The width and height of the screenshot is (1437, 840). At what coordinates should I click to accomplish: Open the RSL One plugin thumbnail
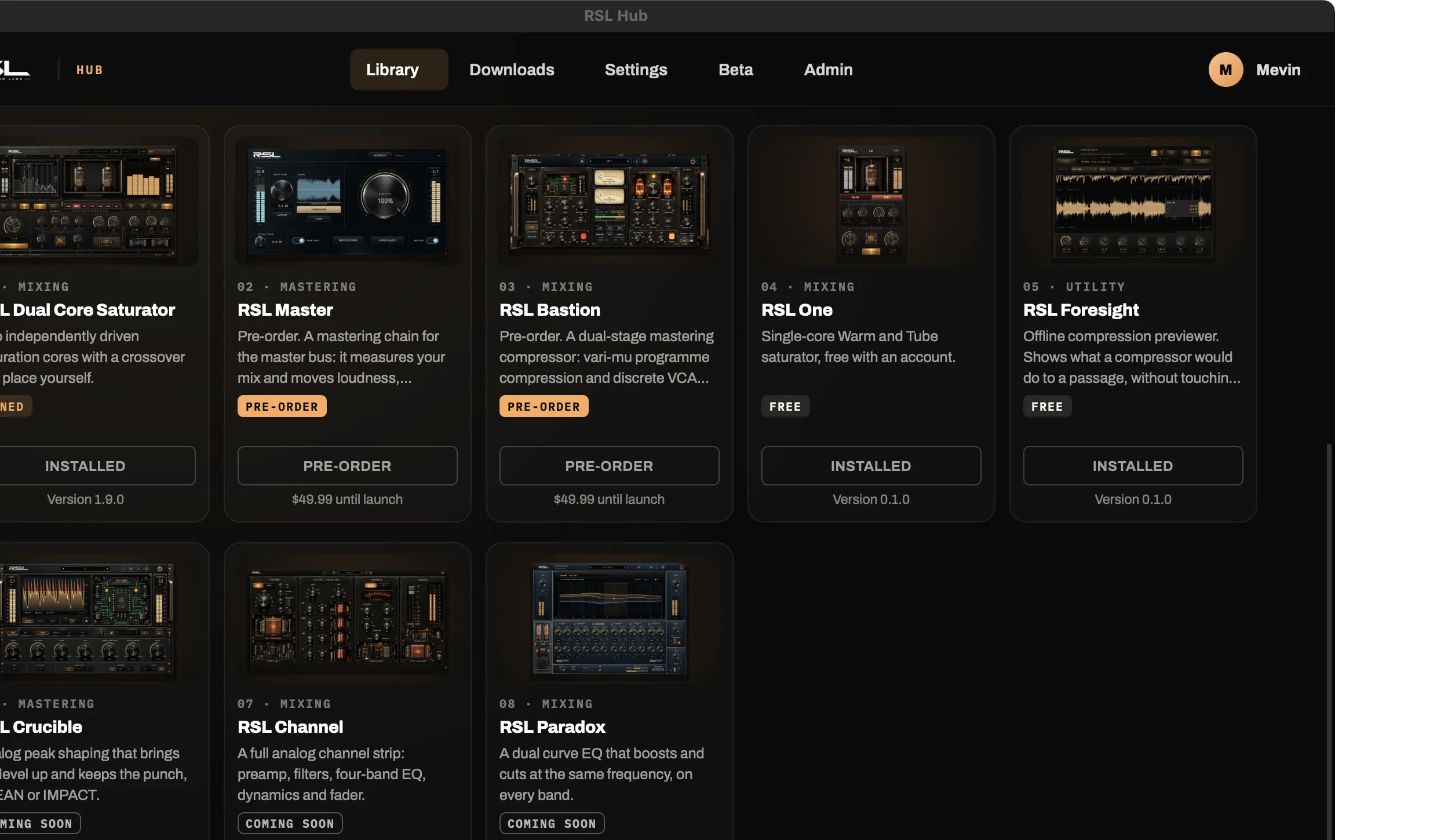[x=871, y=201]
